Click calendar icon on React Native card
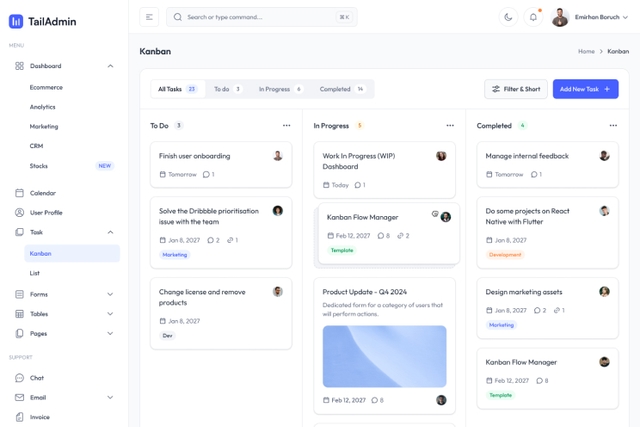Image resolution: width=640 pixels, height=427 pixels. [x=489, y=240]
